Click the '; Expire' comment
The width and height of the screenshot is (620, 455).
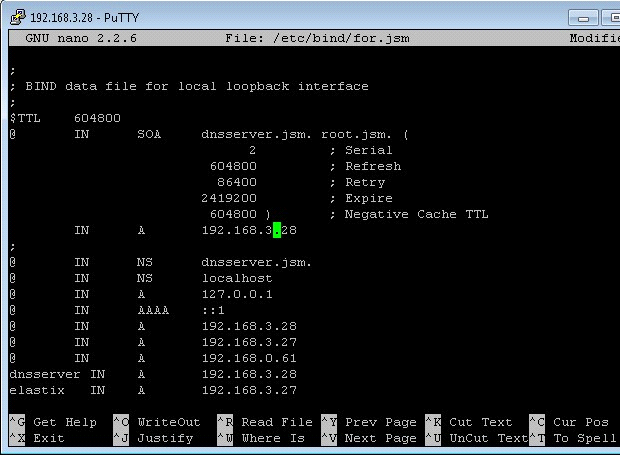click(361, 198)
